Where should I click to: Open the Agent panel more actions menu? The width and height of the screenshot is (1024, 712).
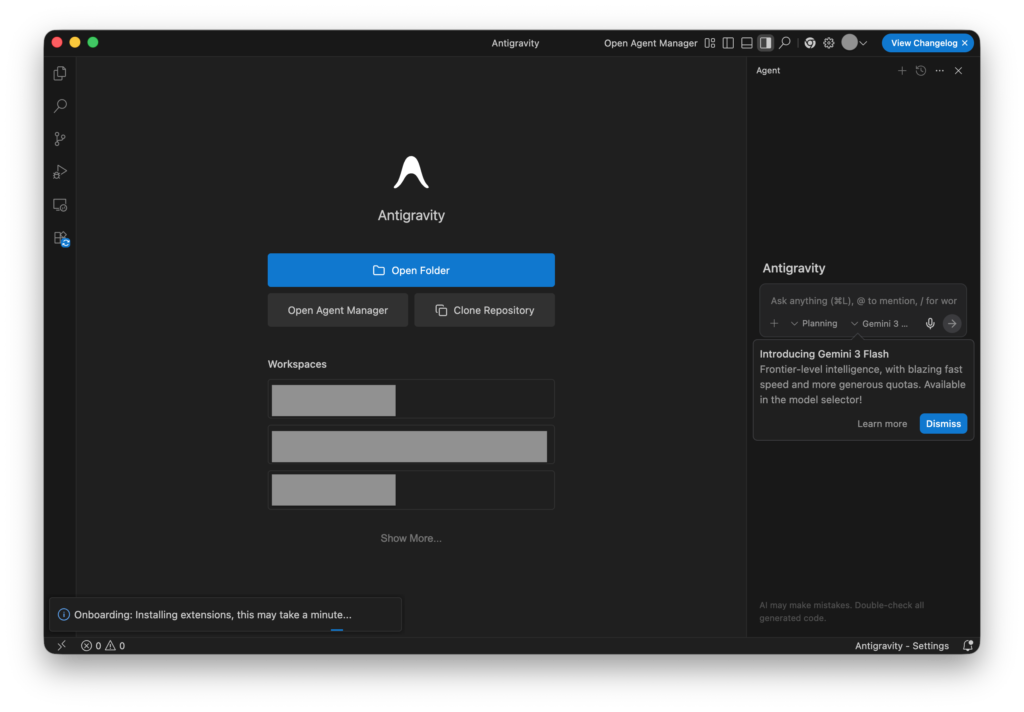(x=939, y=71)
